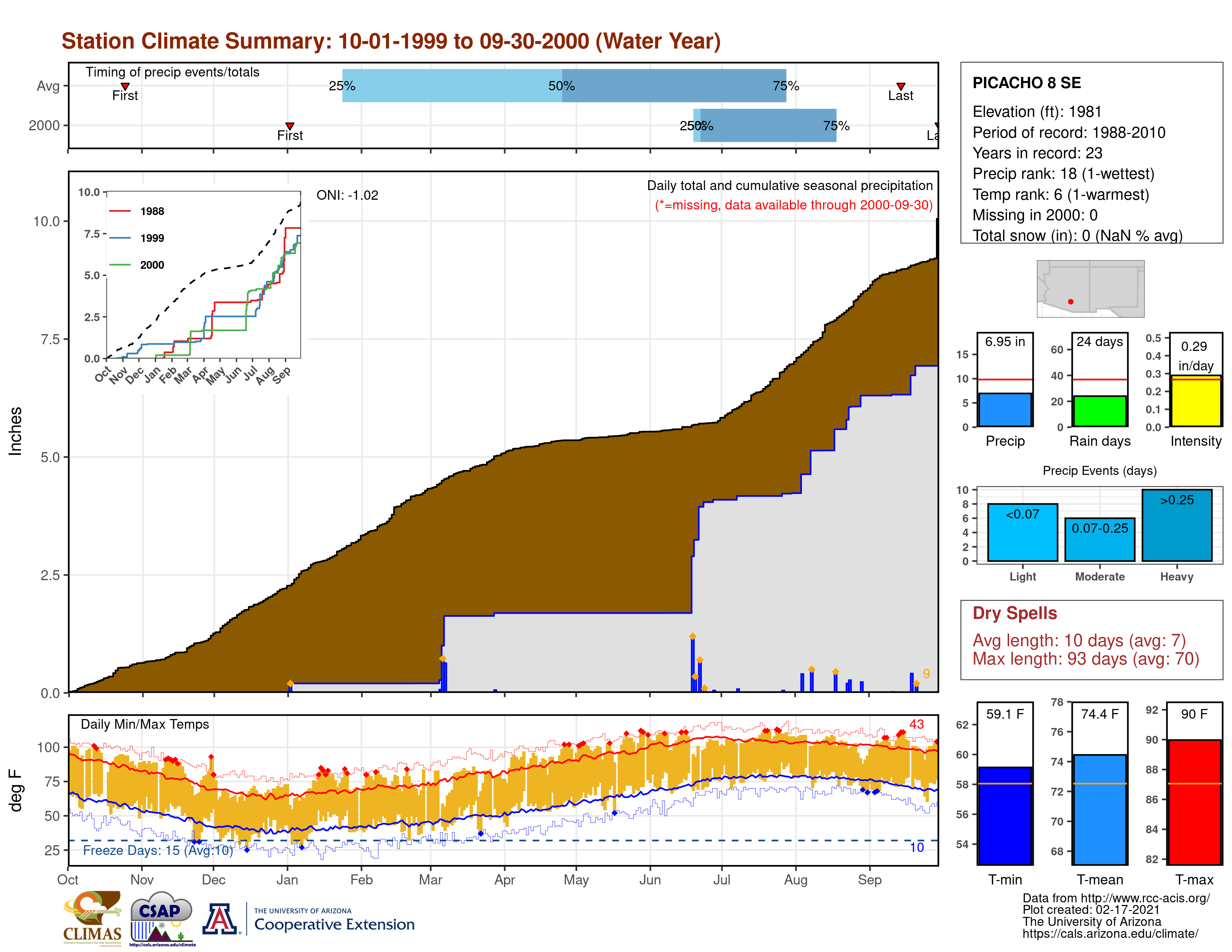Click the CSAP cloud logo
Image resolution: width=1232 pixels, height=952 pixels.
coord(162,918)
